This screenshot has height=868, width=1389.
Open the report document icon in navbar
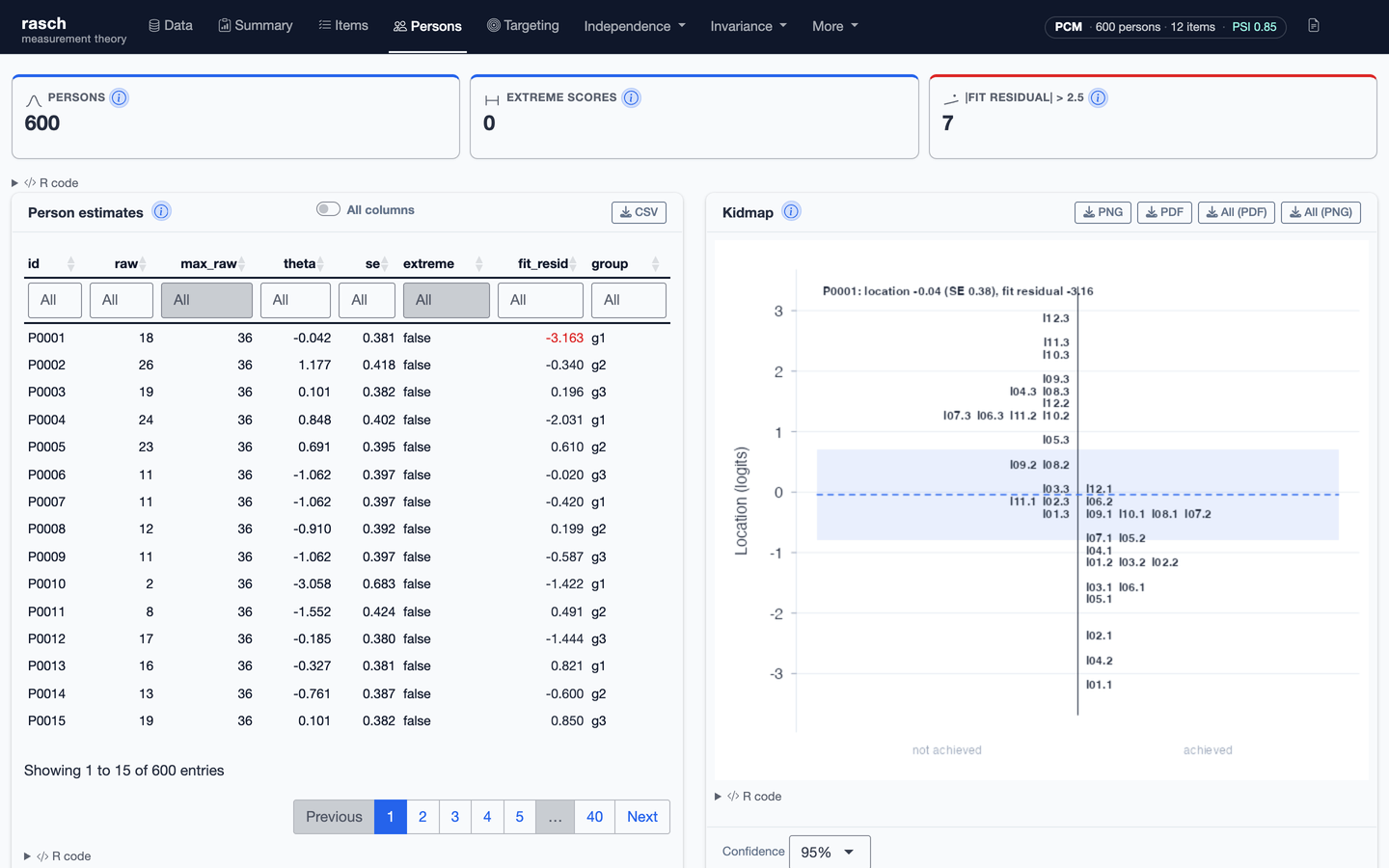pos(1314,26)
